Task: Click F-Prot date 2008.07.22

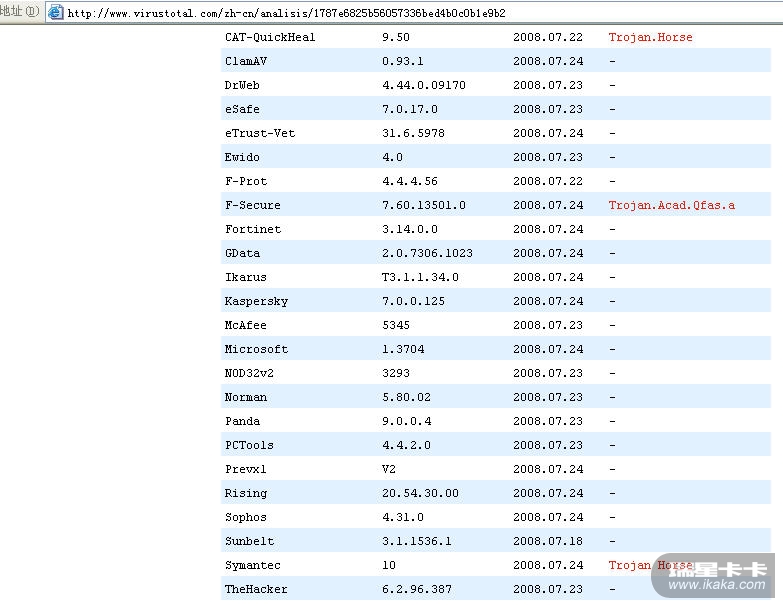Action: click(548, 181)
